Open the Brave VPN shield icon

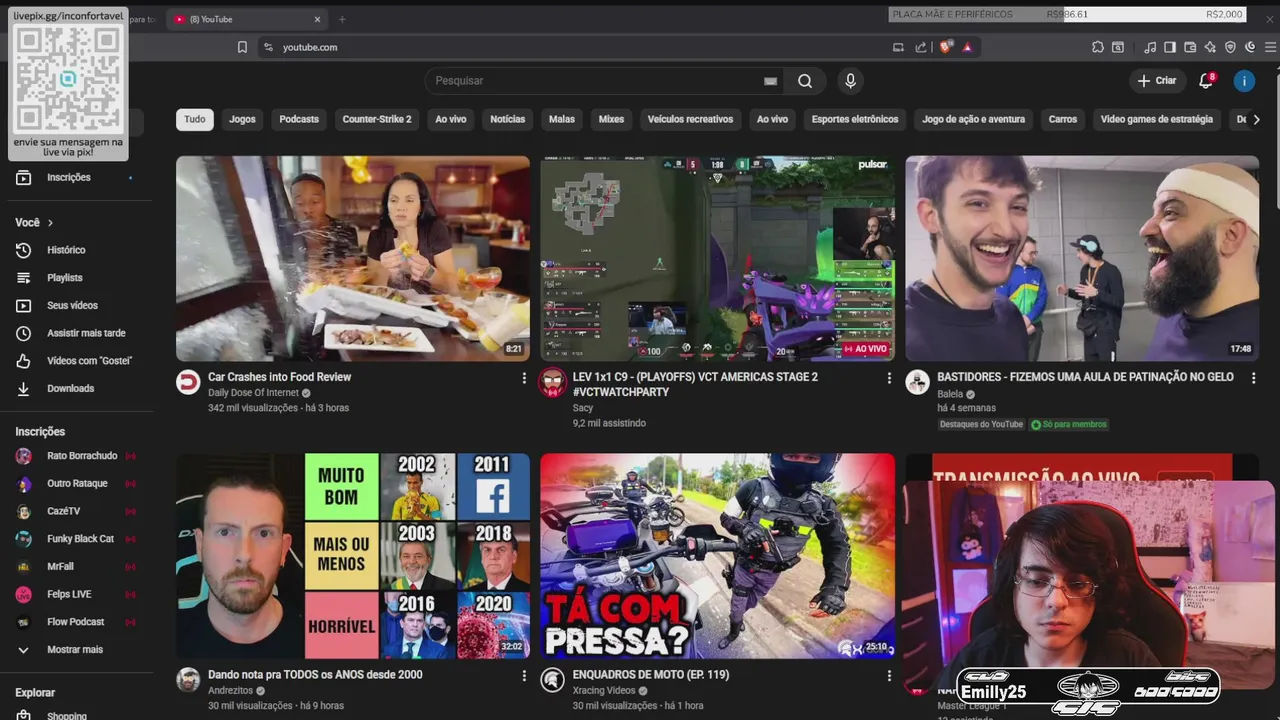1230,47
